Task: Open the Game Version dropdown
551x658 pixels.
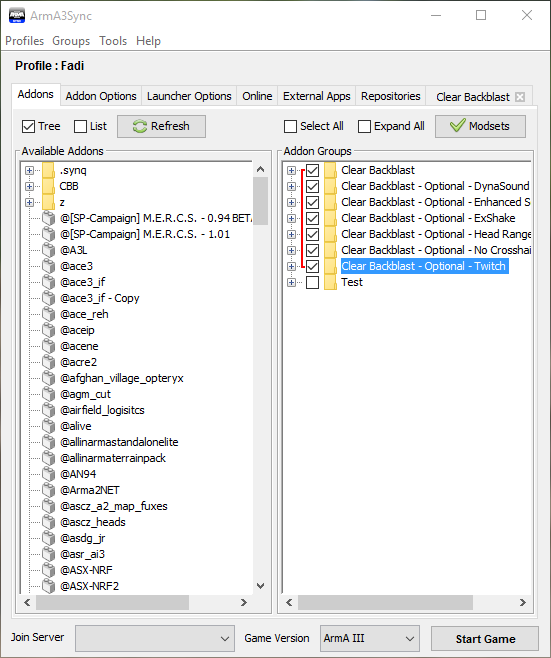Action: (370, 638)
